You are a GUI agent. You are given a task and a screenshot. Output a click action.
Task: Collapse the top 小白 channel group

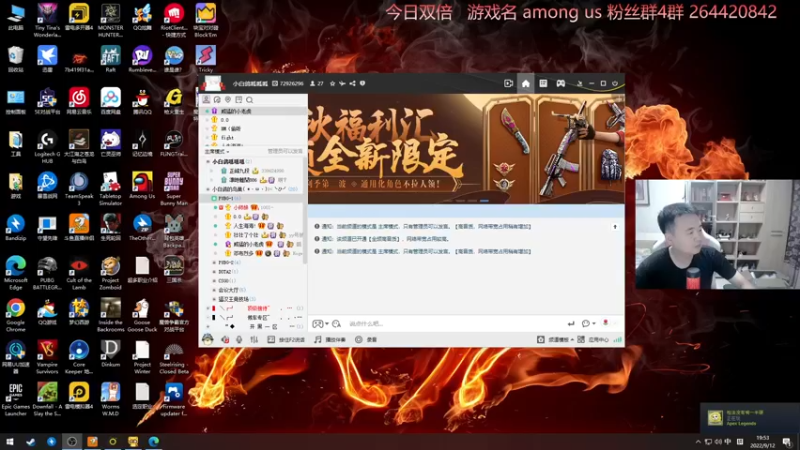tap(208, 161)
